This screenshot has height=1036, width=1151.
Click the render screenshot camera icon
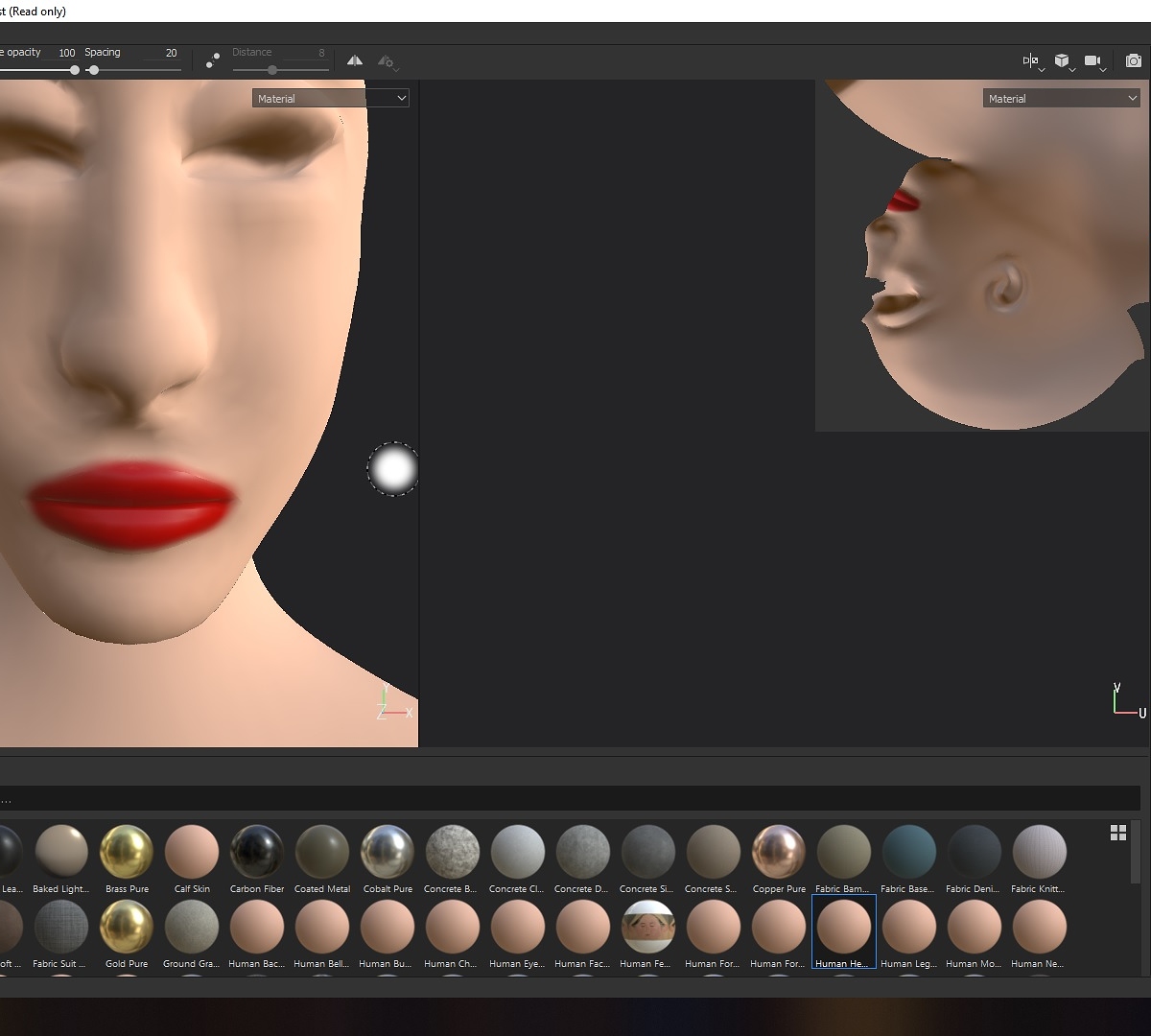1134,60
